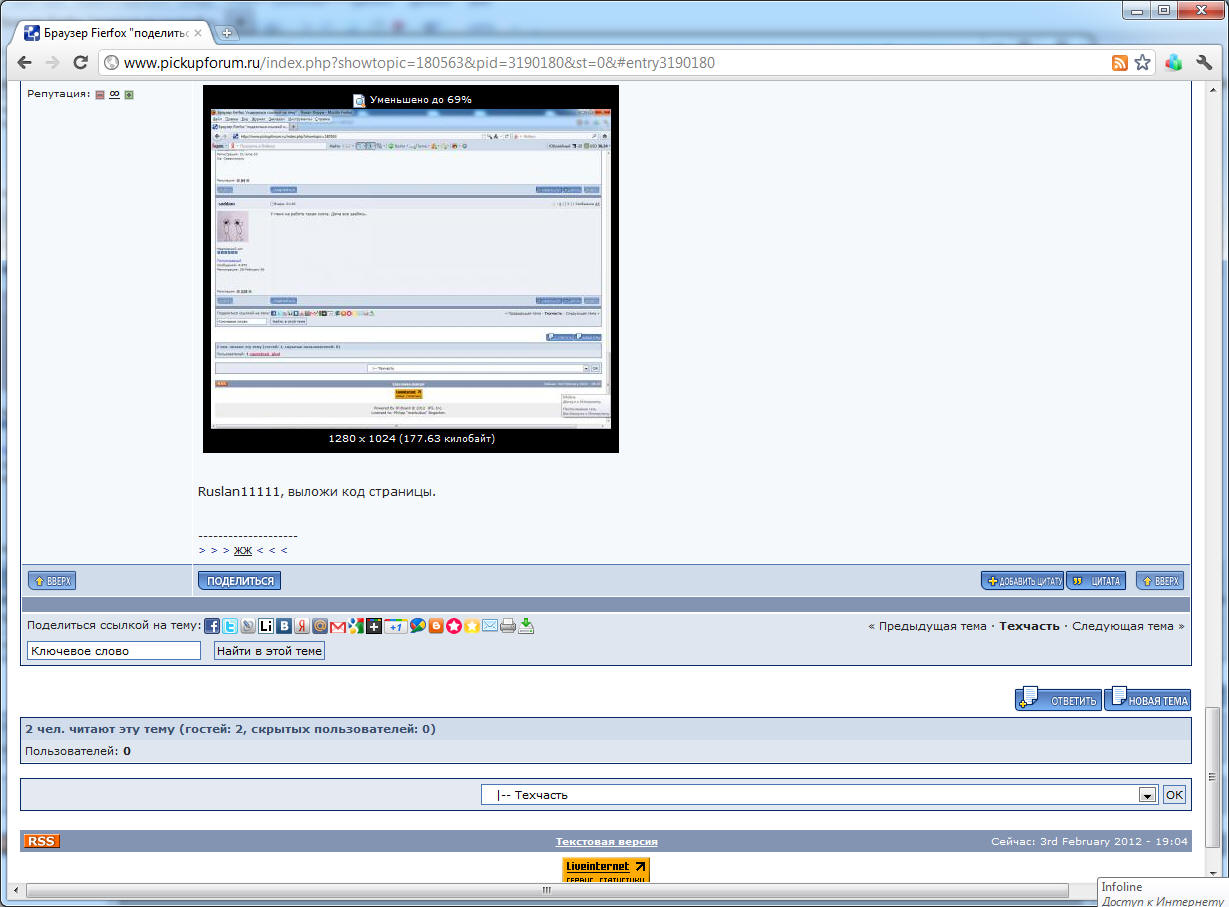Click the ЦИТАТА quote button
This screenshot has height=907, width=1229.
pos(1097,581)
